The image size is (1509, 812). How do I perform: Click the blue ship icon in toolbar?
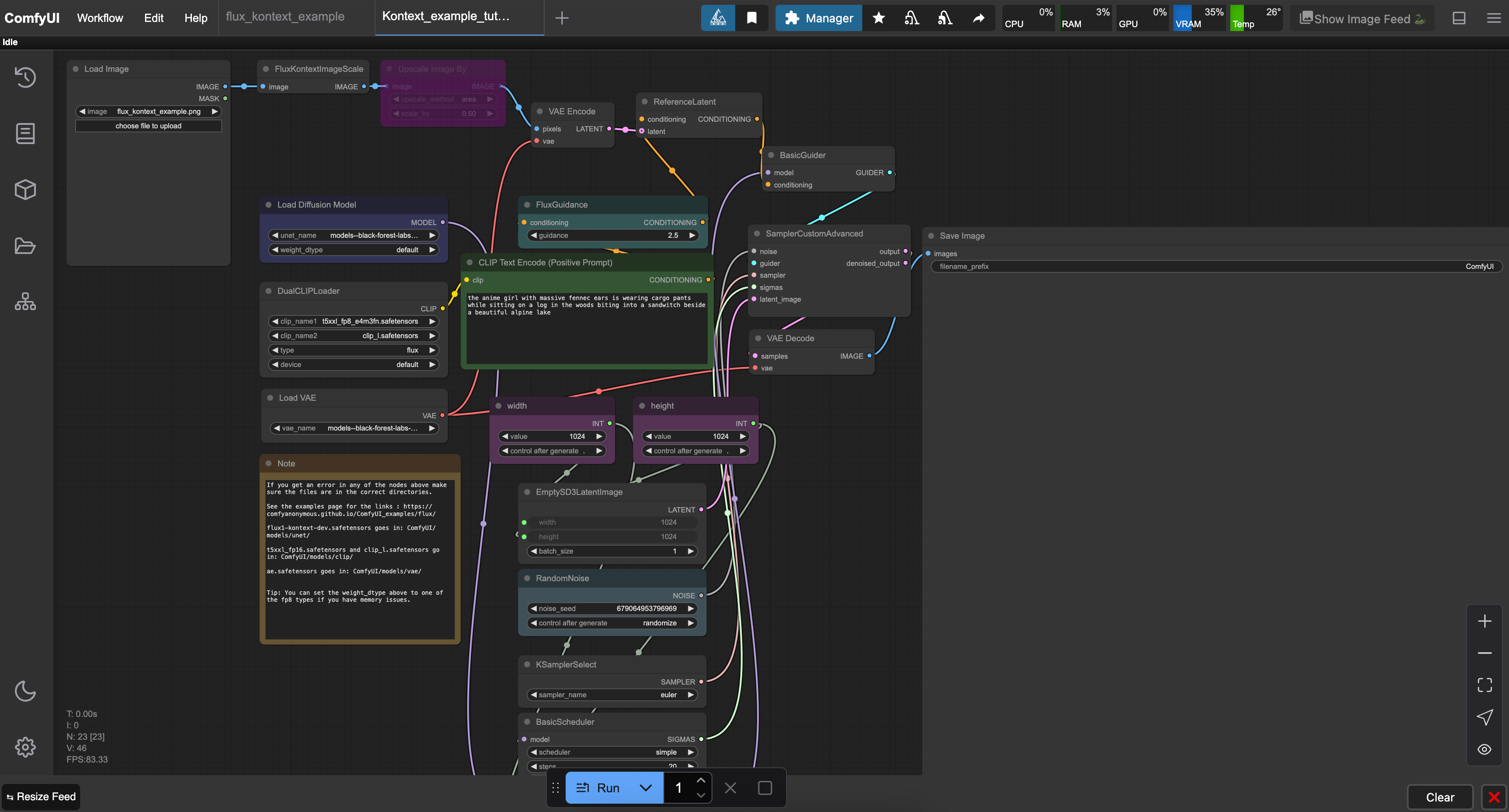pos(718,18)
